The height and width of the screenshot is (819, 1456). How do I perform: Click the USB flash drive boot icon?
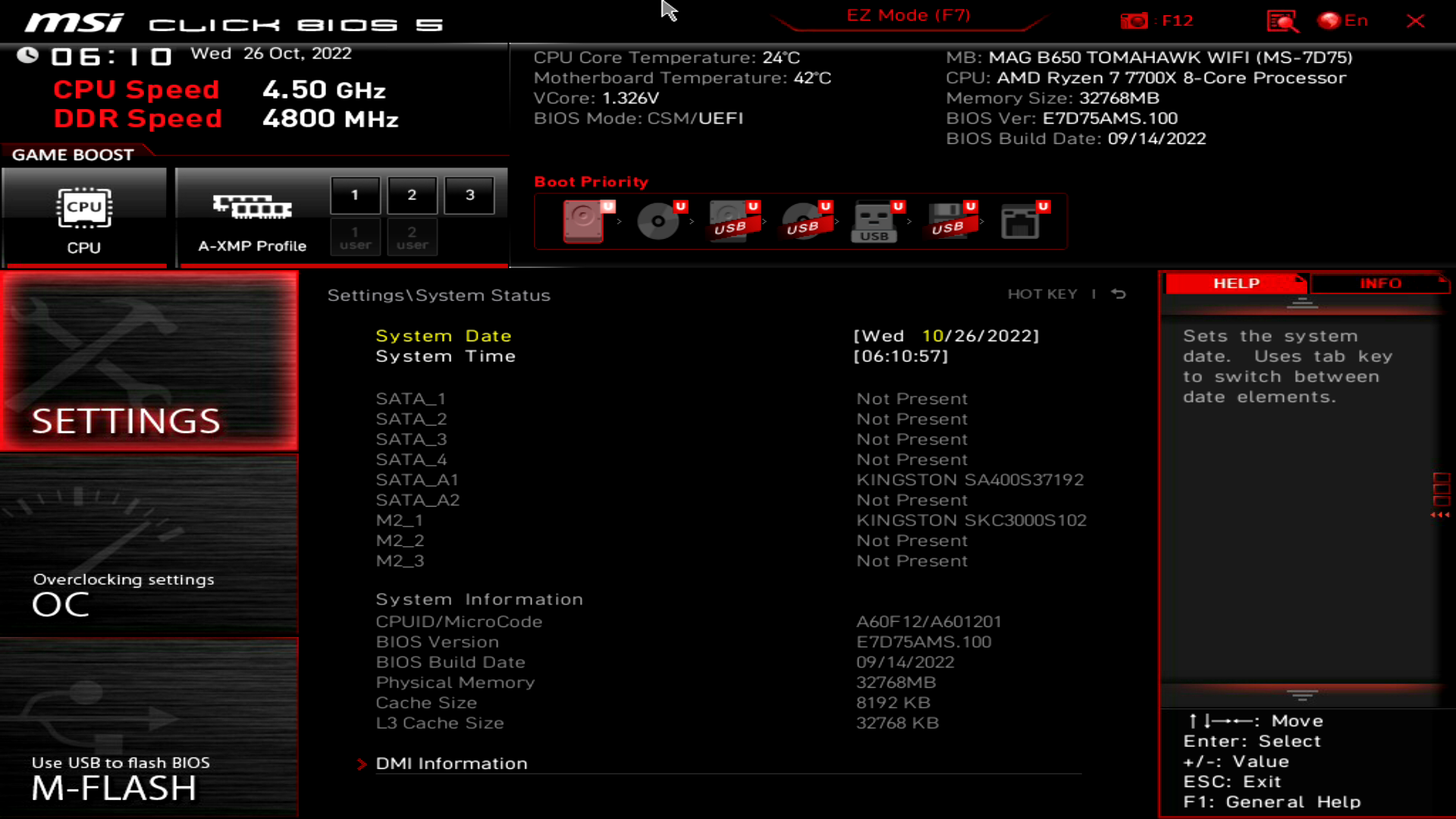874,222
